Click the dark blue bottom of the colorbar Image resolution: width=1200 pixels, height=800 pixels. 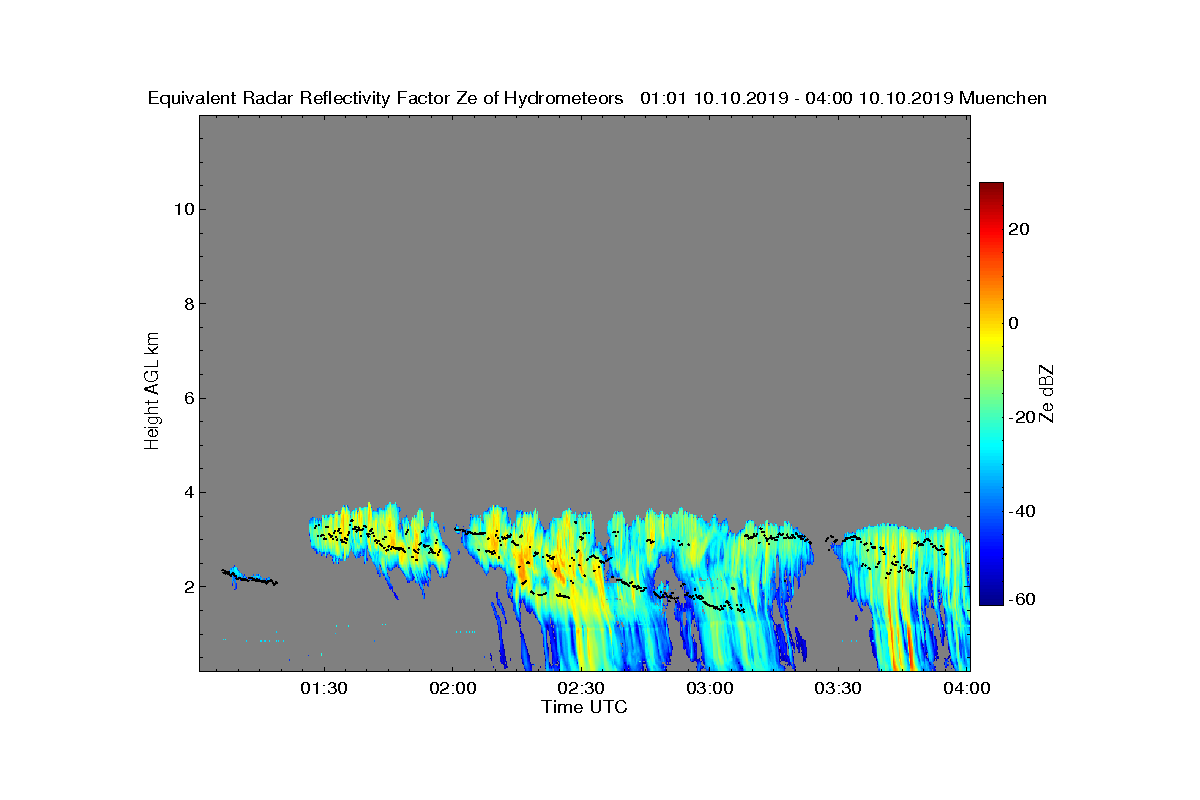(991, 597)
